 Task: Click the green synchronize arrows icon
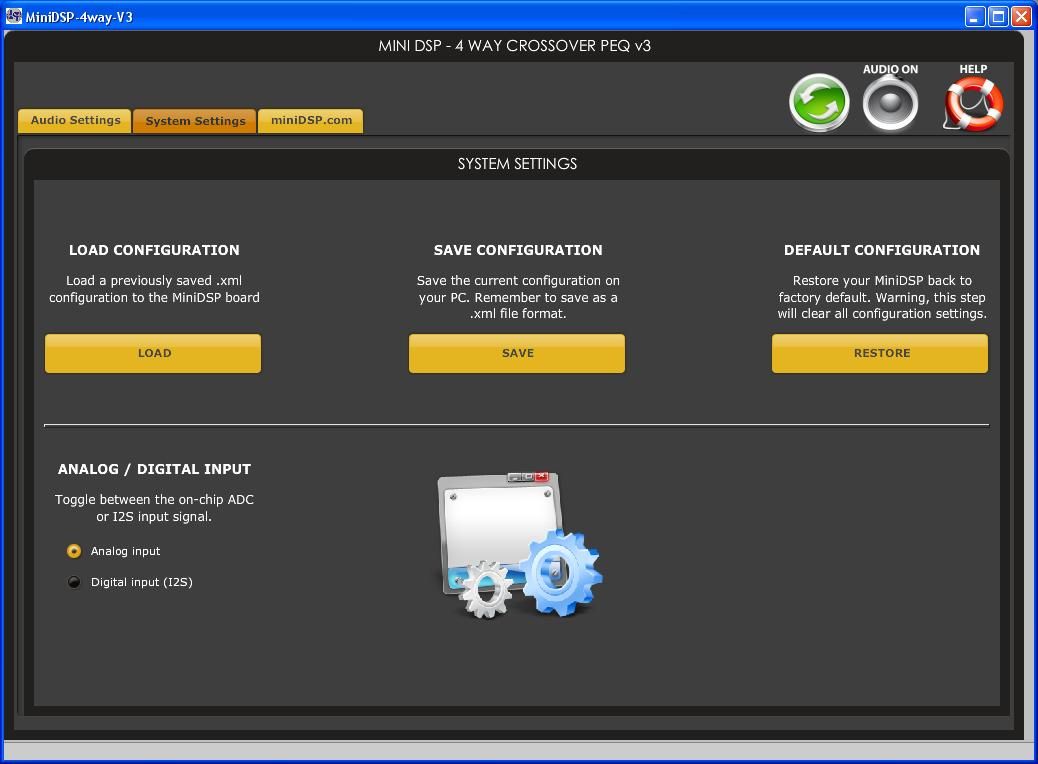819,103
